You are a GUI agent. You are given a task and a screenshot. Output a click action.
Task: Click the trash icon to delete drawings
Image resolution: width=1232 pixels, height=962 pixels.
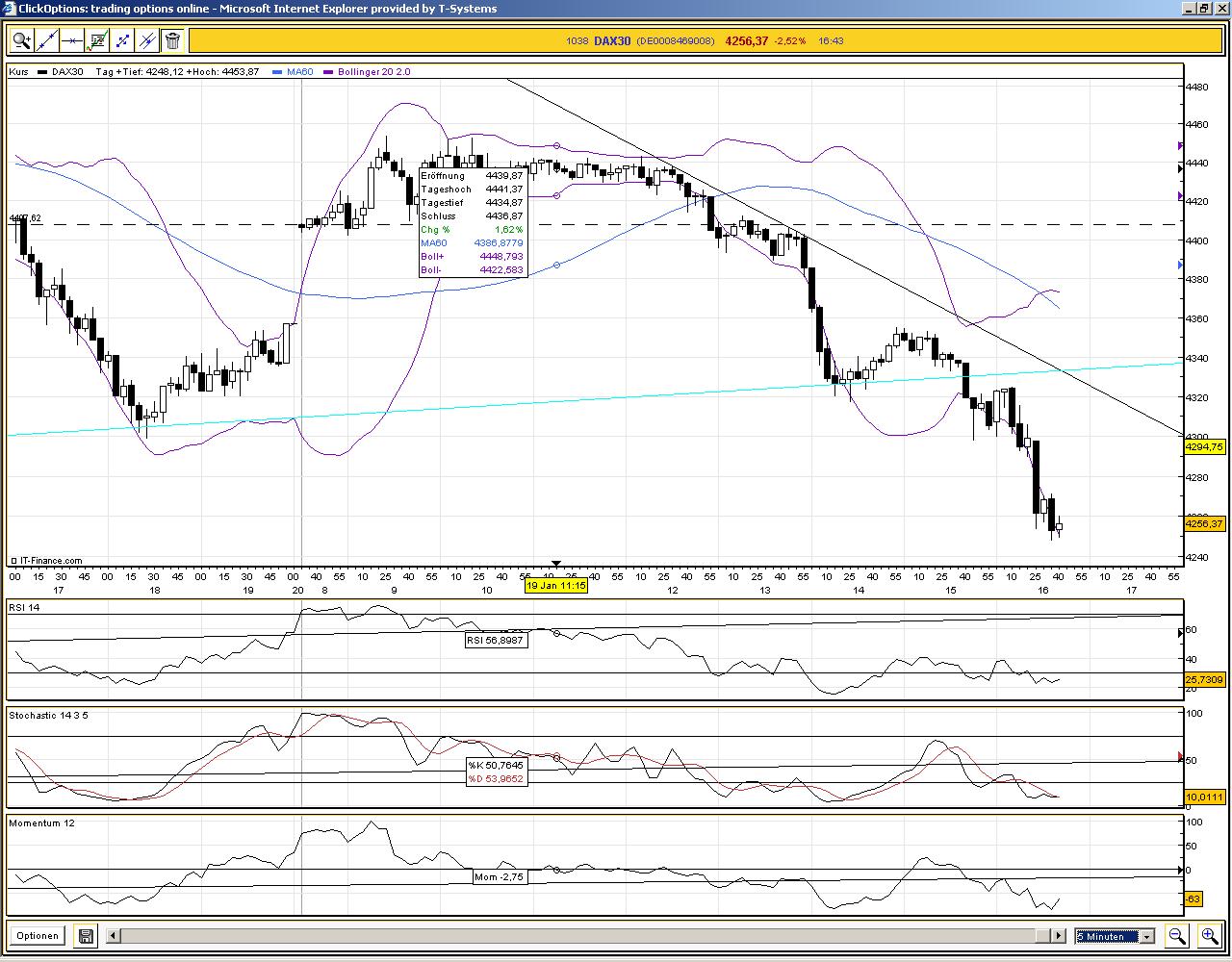[171, 39]
